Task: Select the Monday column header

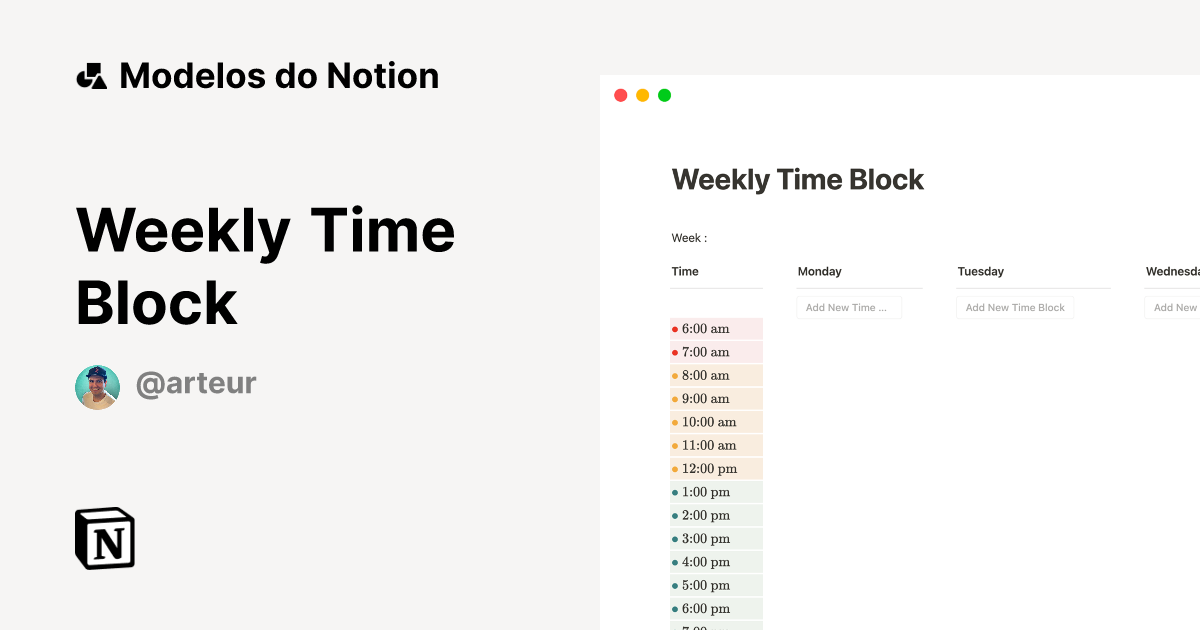Action: (819, 271)
